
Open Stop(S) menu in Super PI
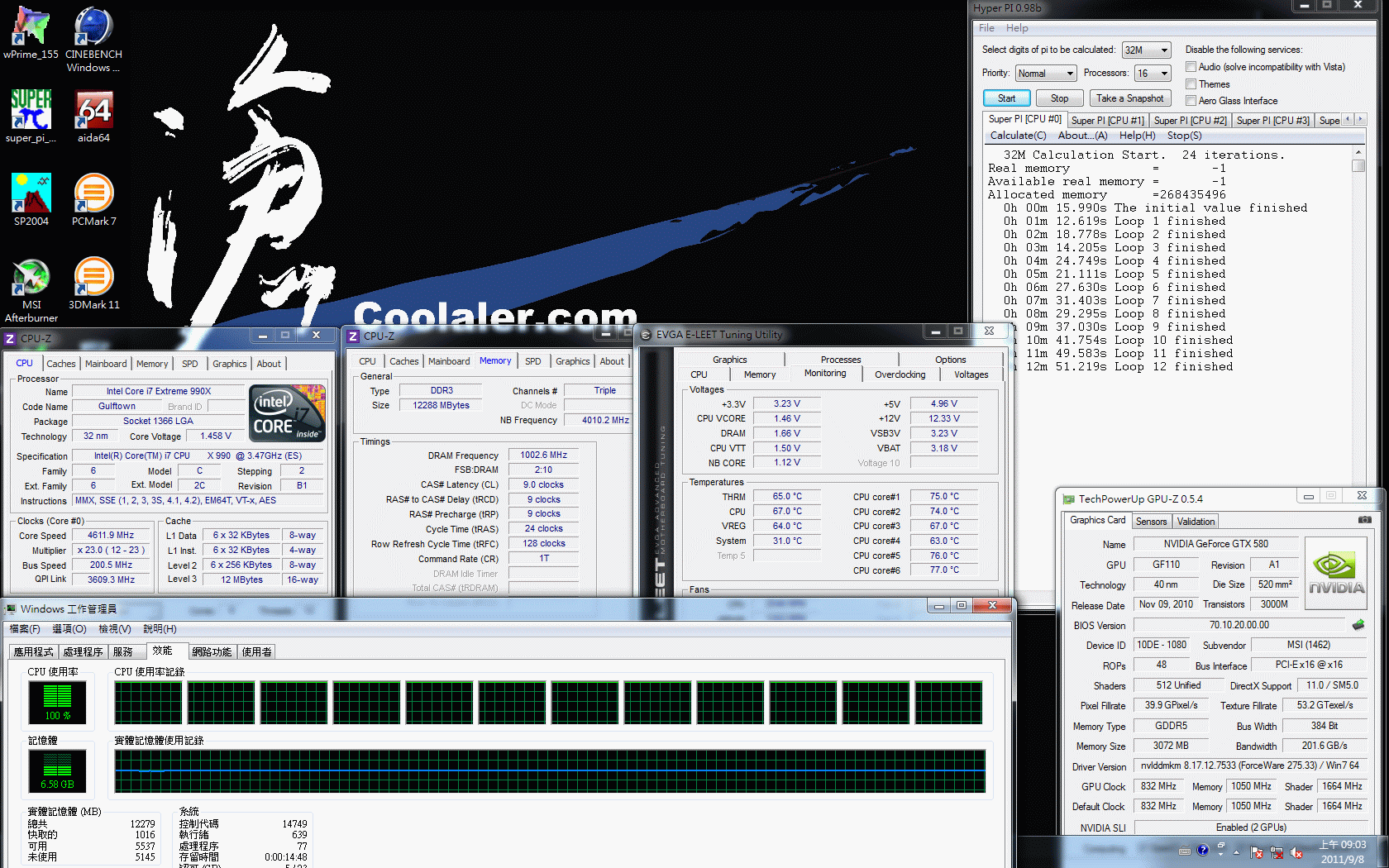click(1185, 136)
